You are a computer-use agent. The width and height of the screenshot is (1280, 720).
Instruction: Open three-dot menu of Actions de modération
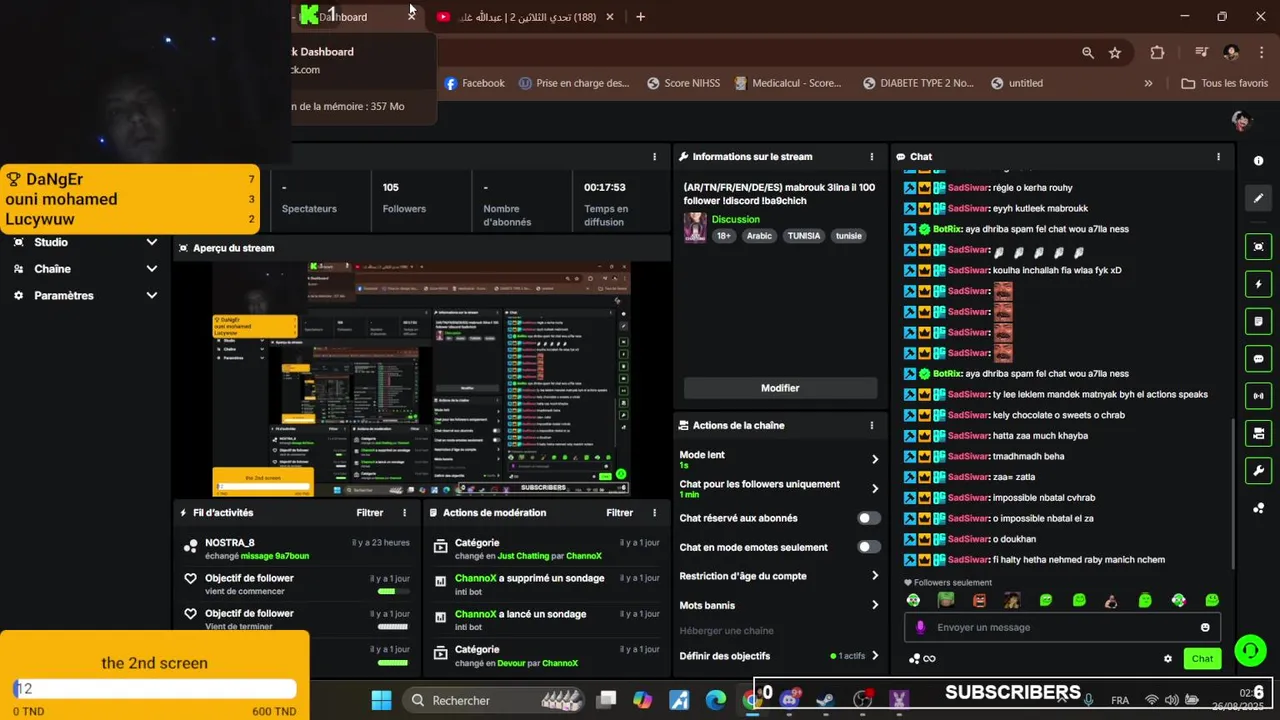coord(654,512)
